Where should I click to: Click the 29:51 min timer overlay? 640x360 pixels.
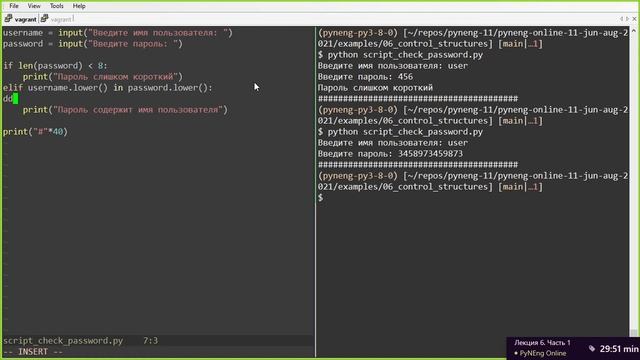619,349
